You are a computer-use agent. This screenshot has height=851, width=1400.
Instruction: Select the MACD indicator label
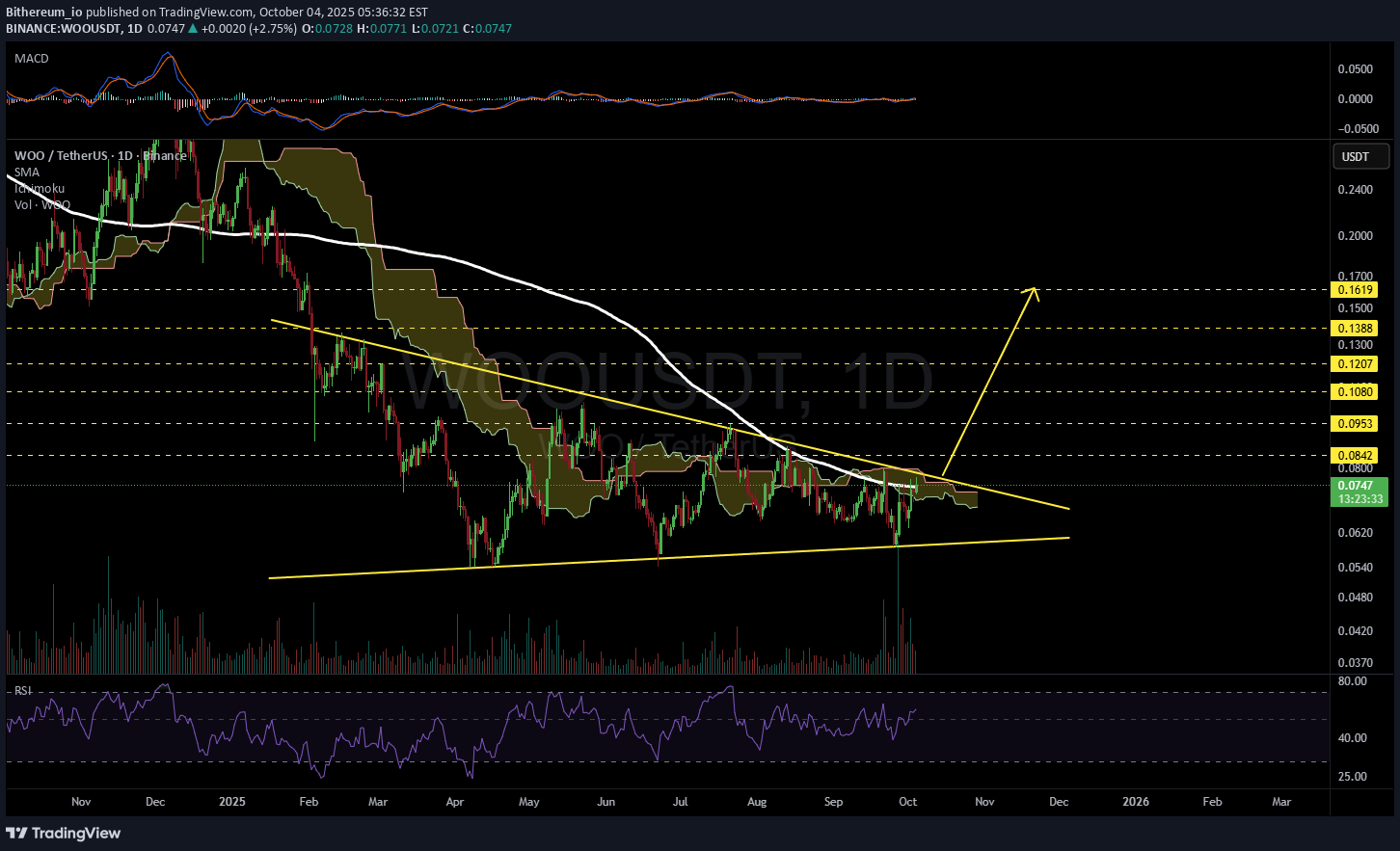click(32, 59)
